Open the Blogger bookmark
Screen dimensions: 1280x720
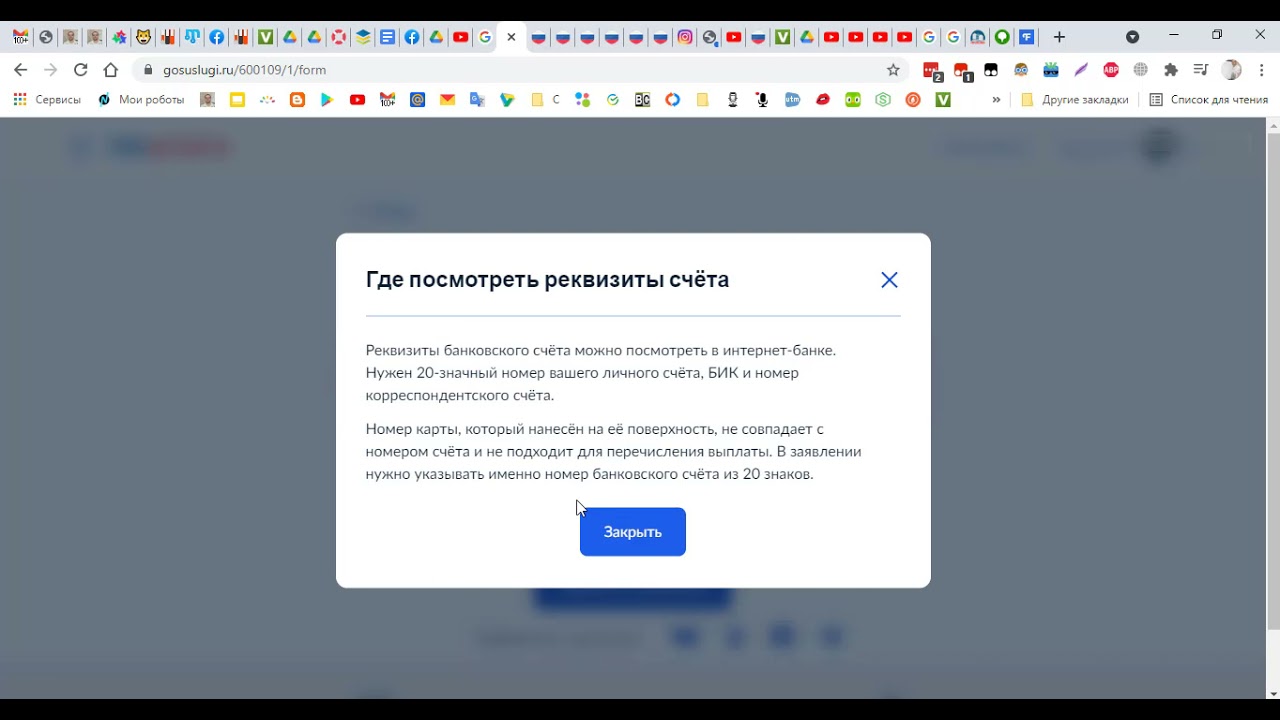[297, 100]
